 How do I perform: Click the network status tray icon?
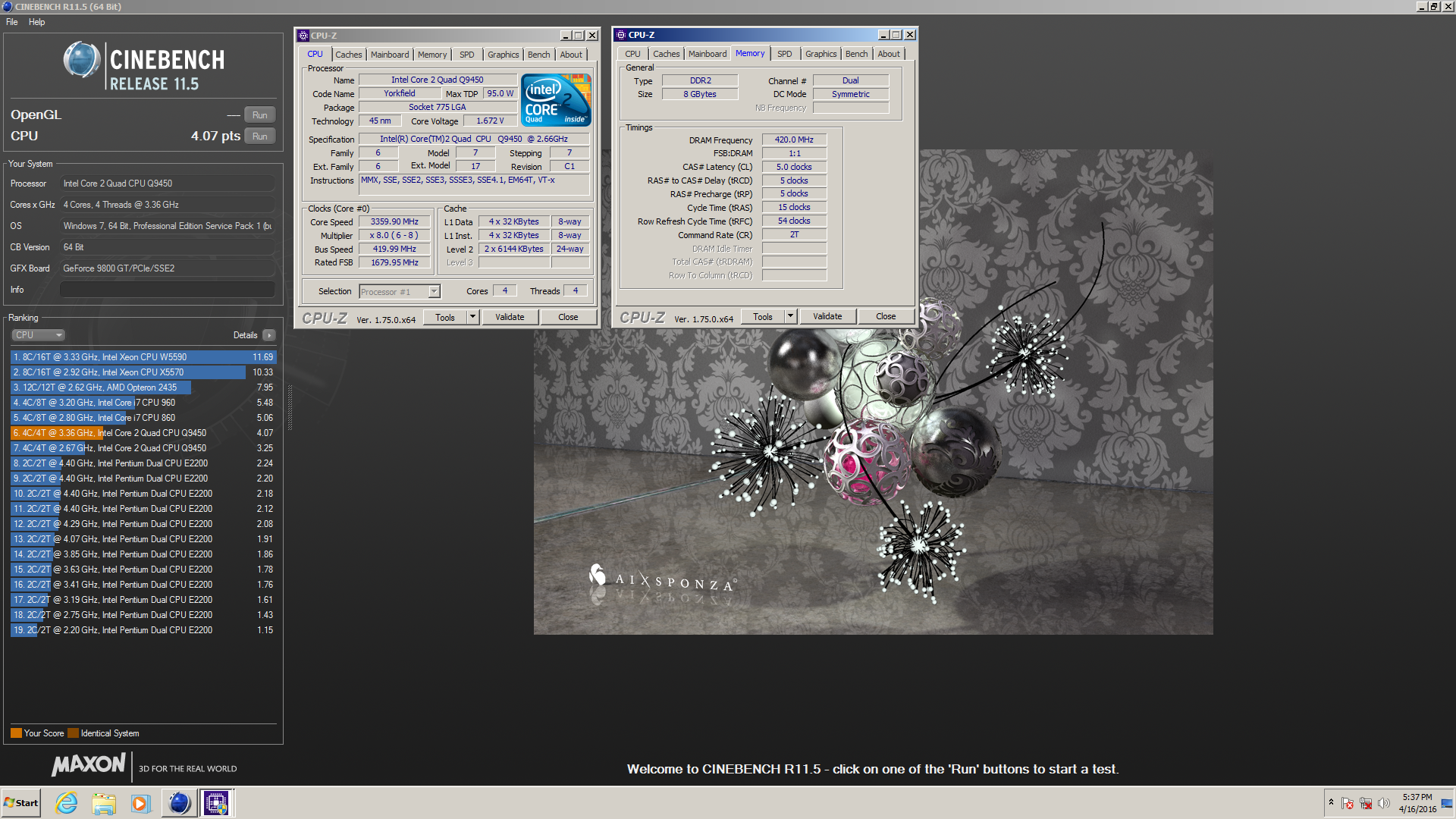click(1366, 803)
